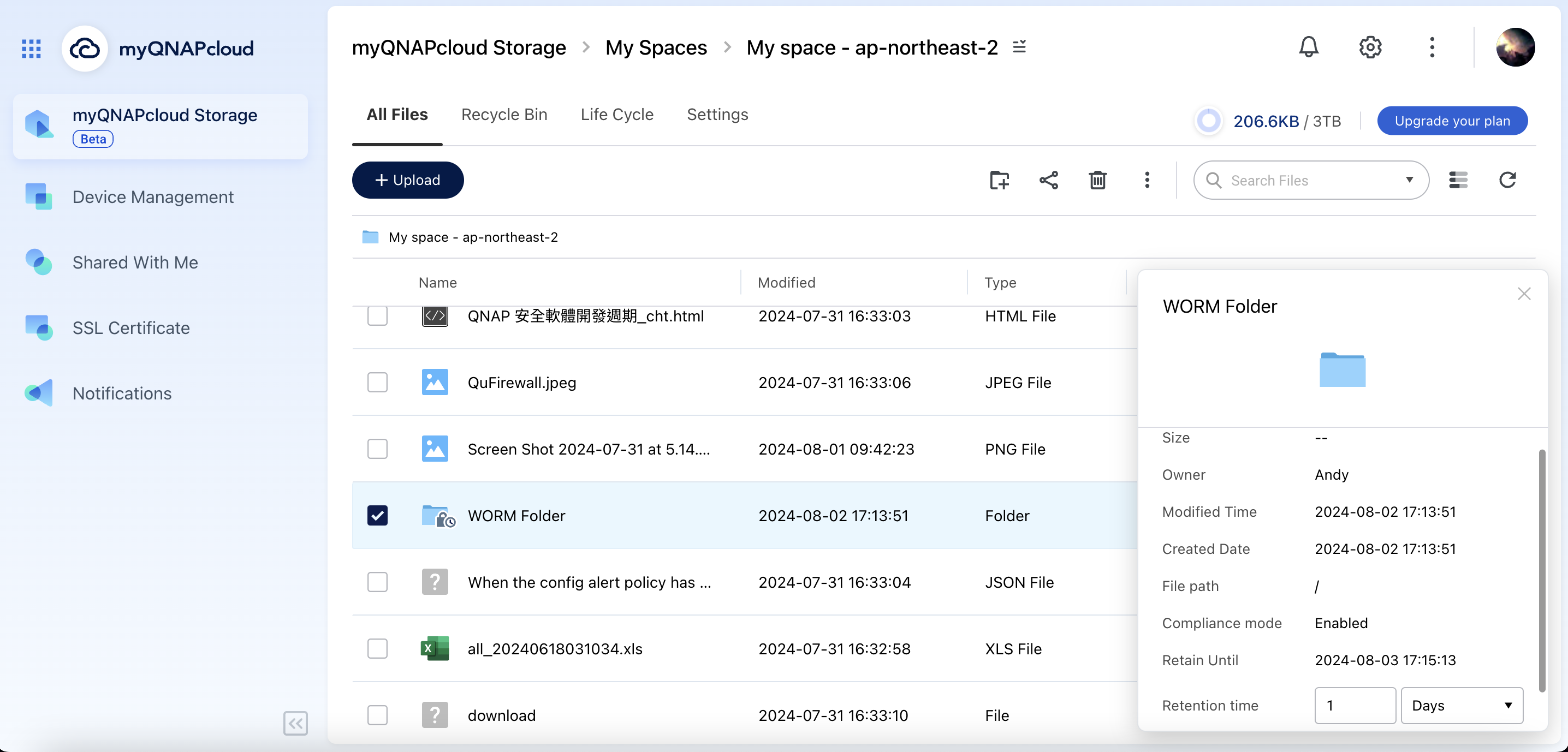Viewport: 1568px width, 752px height.
Task: Go to myQNAPcloud Storage breadcrumb
Action: click(459, 47)
